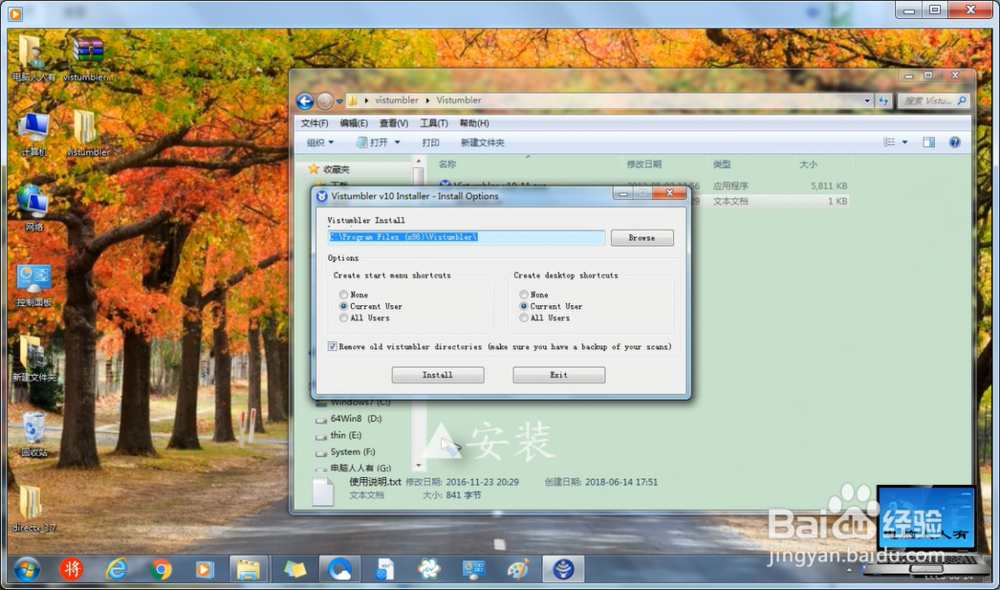1000x590 pixels.
Task: Open the address bar history dropdown
Action: 867,100
